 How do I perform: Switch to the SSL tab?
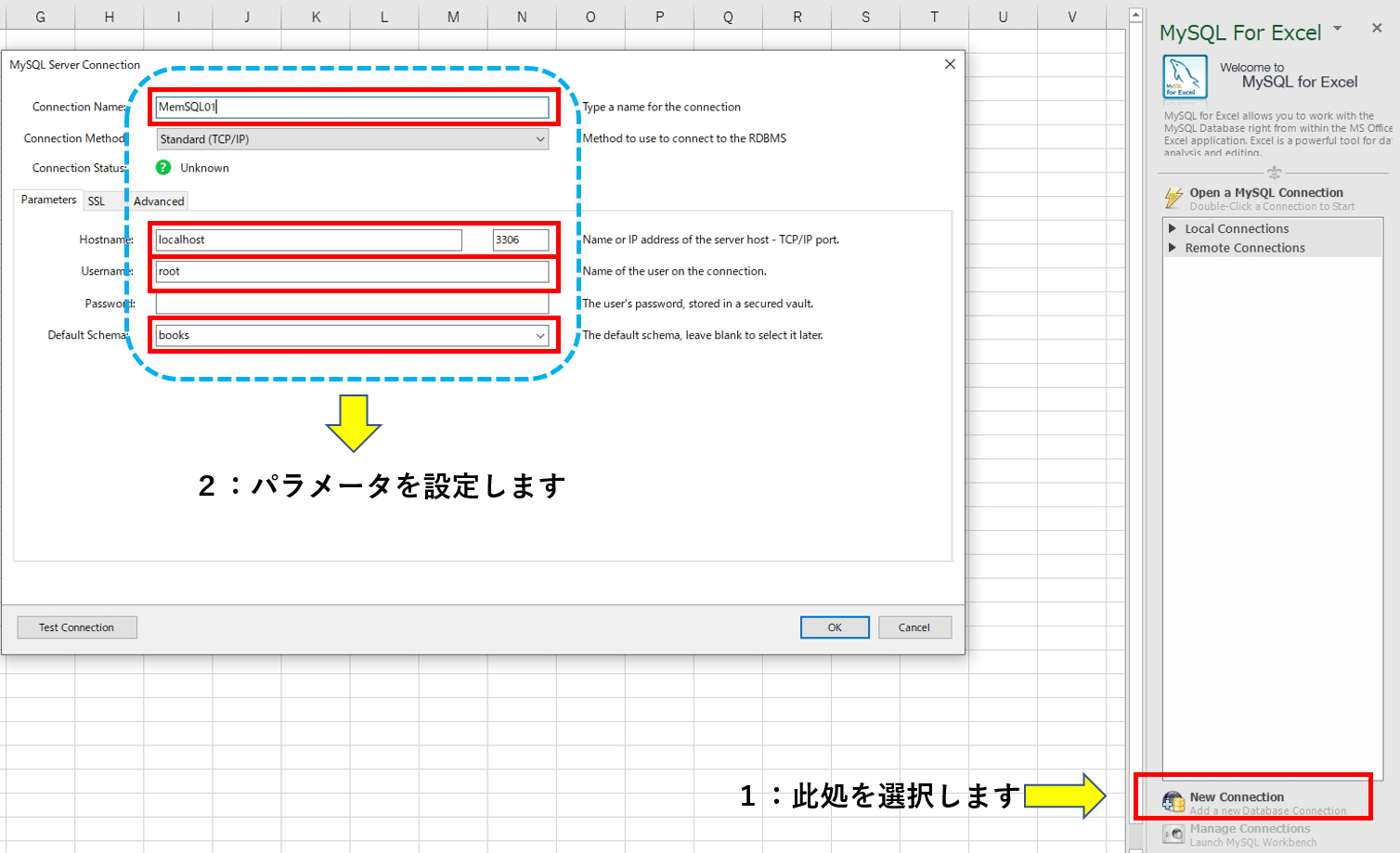coord(97,201)
